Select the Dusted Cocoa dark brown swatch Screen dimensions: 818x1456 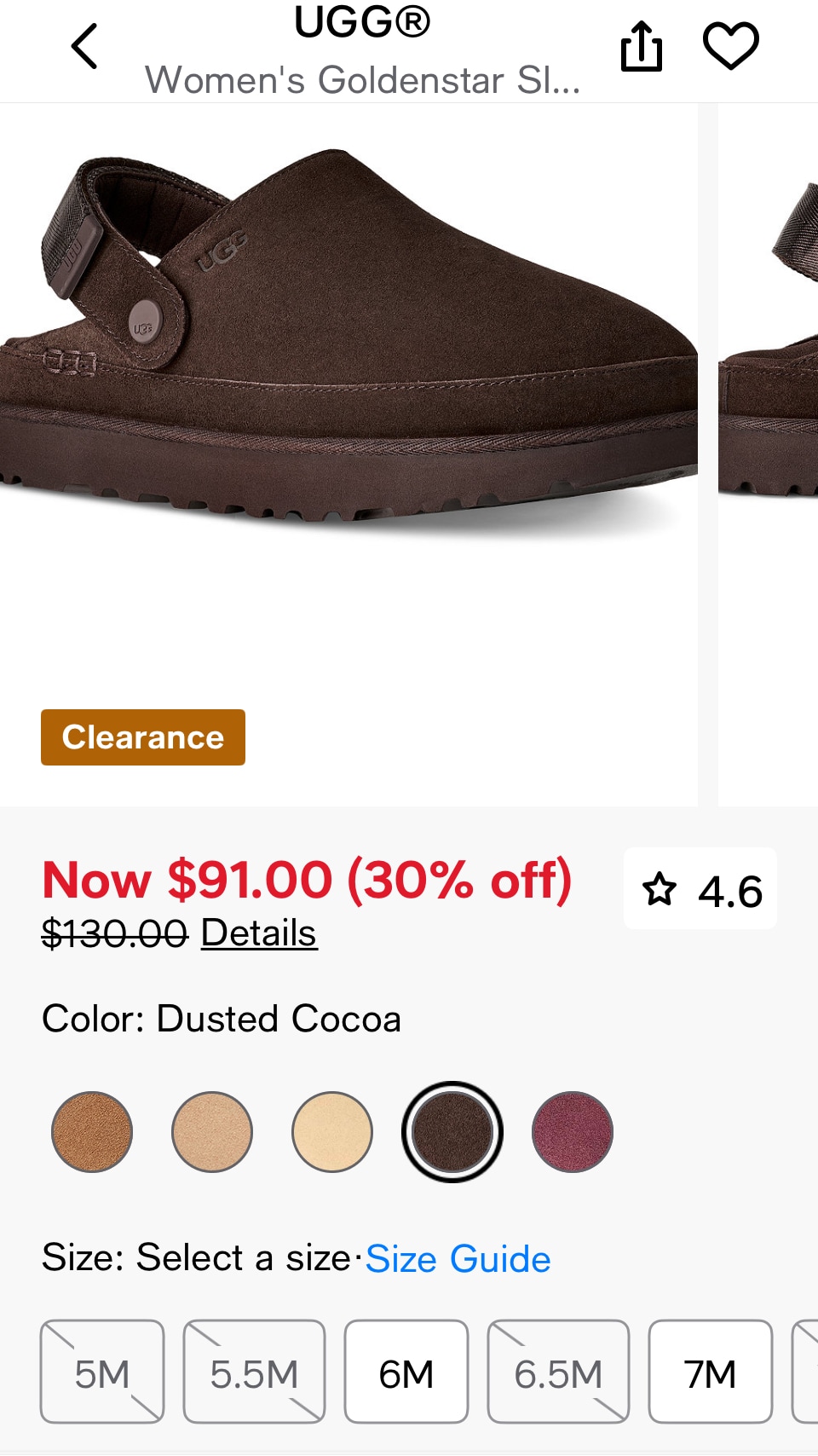click(x=452, y=1132)
